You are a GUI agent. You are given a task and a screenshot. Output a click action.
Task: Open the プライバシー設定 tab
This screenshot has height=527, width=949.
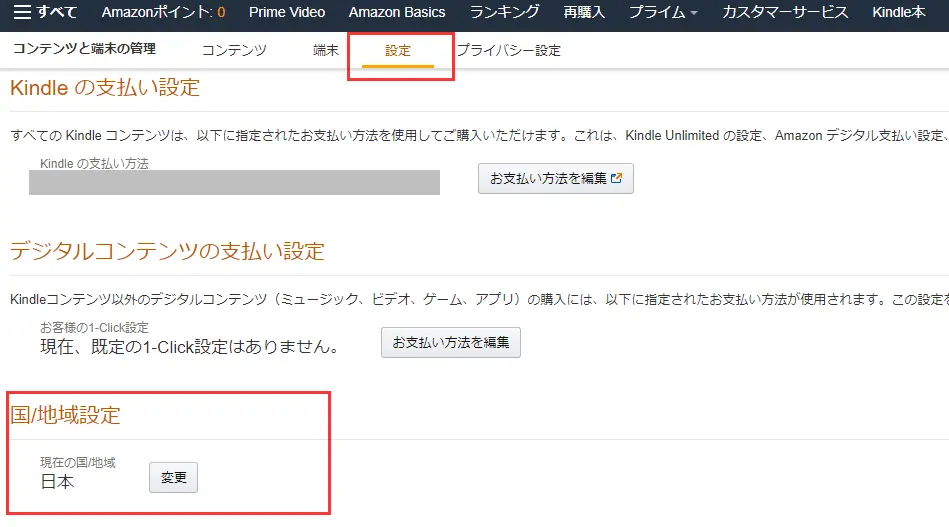pyautogui.click(x=508, y=50)
